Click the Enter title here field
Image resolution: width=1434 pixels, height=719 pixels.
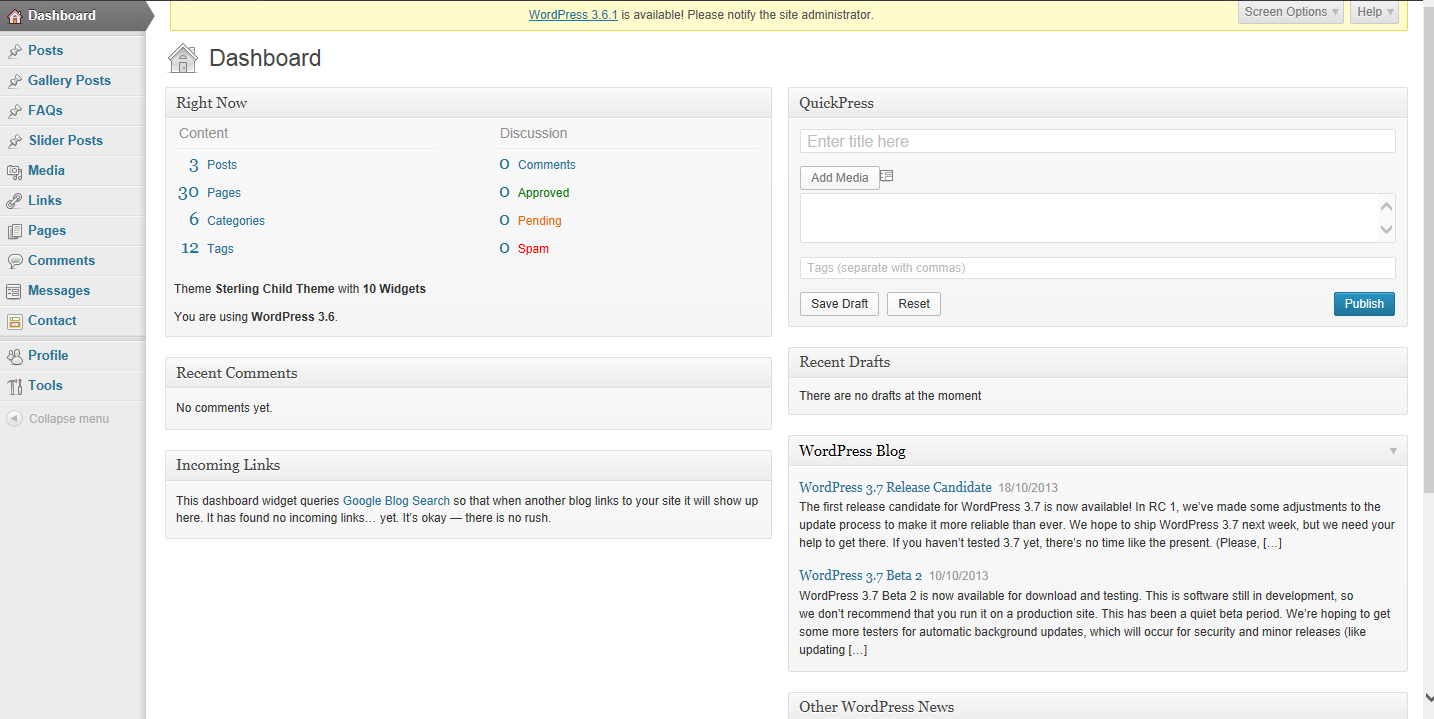click(1097, 141)
